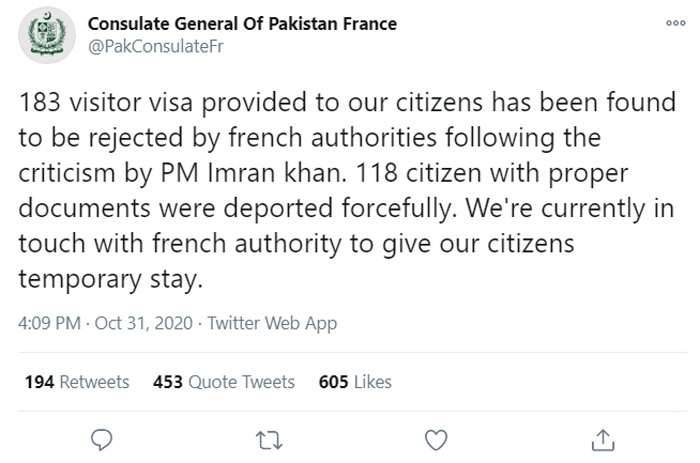Open the share tweet icon
The height and width of the screenshot is (463, 700).
click(x=603, y=440)
